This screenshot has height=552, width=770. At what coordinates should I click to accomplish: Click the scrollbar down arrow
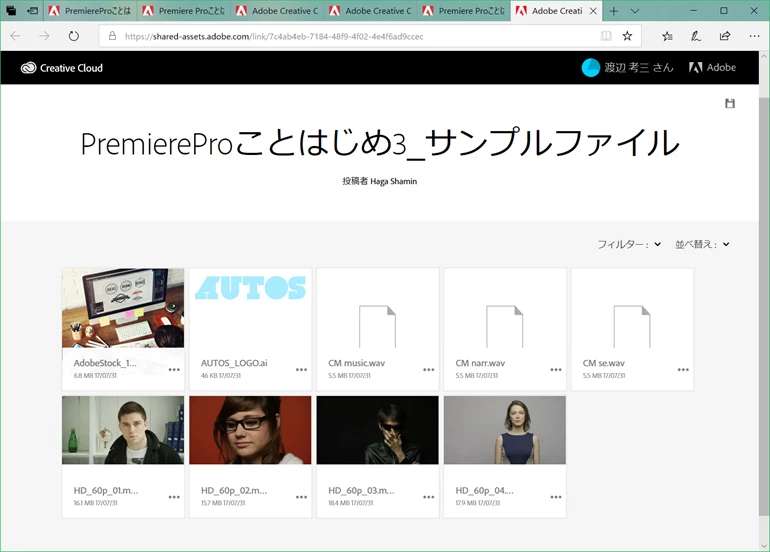coord(764,545)
